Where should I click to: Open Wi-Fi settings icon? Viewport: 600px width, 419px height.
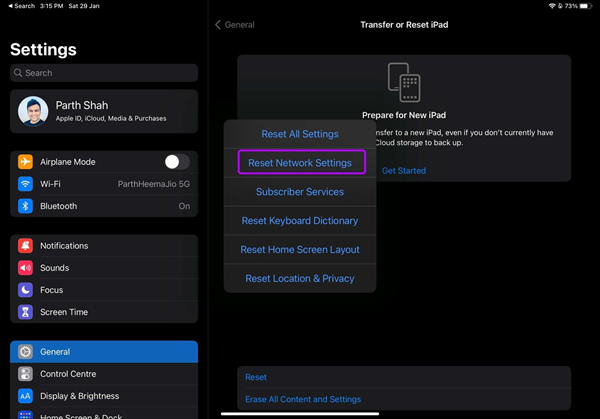pos(25,184)
